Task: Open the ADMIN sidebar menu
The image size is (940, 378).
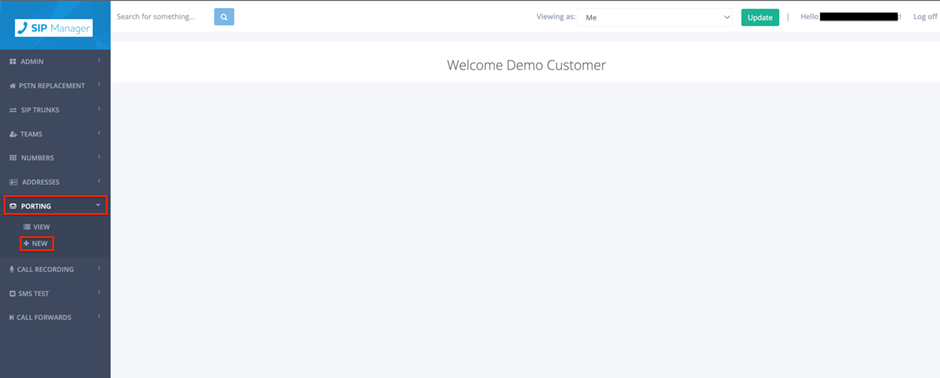Action: 55,62
